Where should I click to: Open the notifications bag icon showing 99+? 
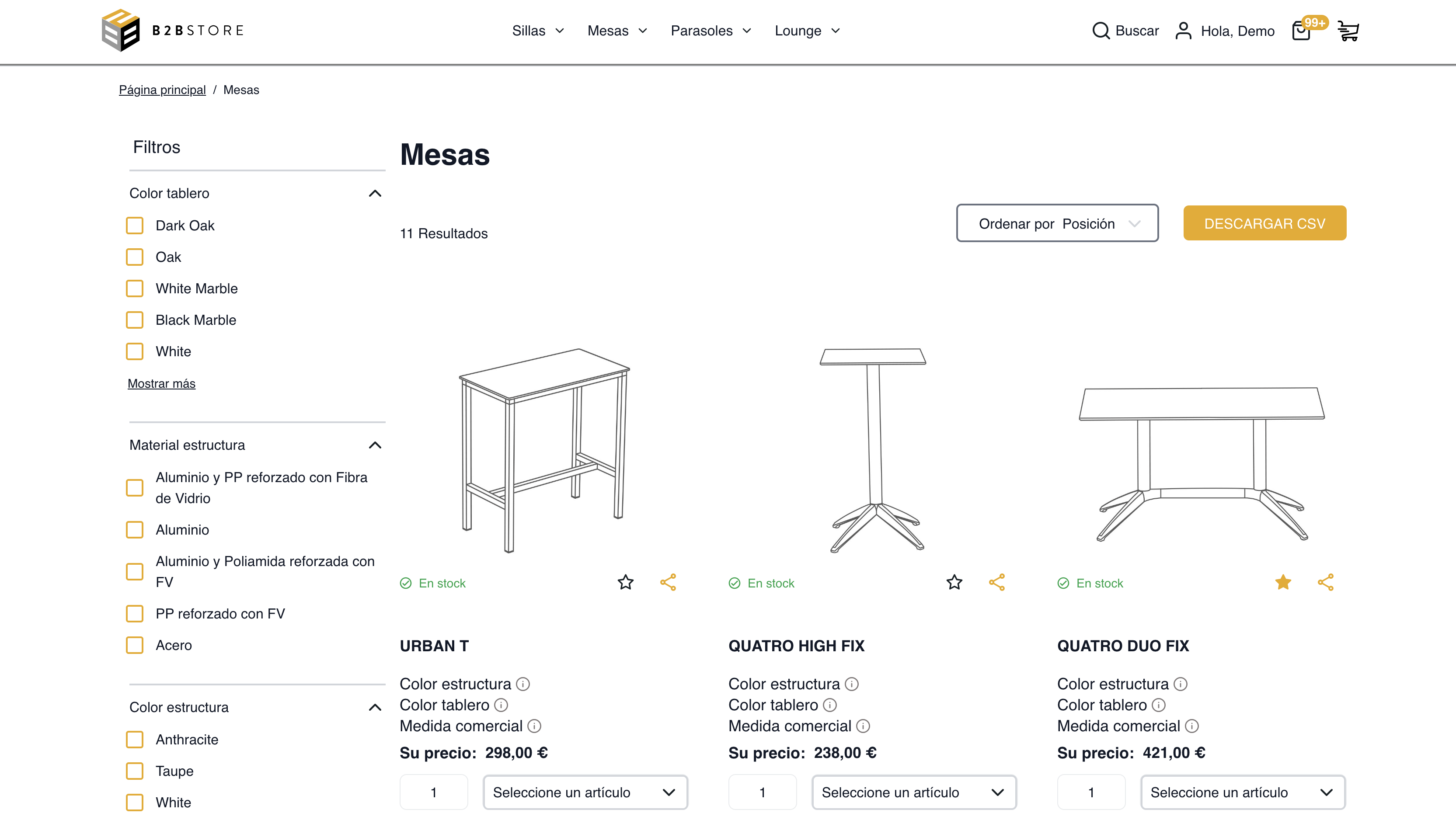point(1302,31)
